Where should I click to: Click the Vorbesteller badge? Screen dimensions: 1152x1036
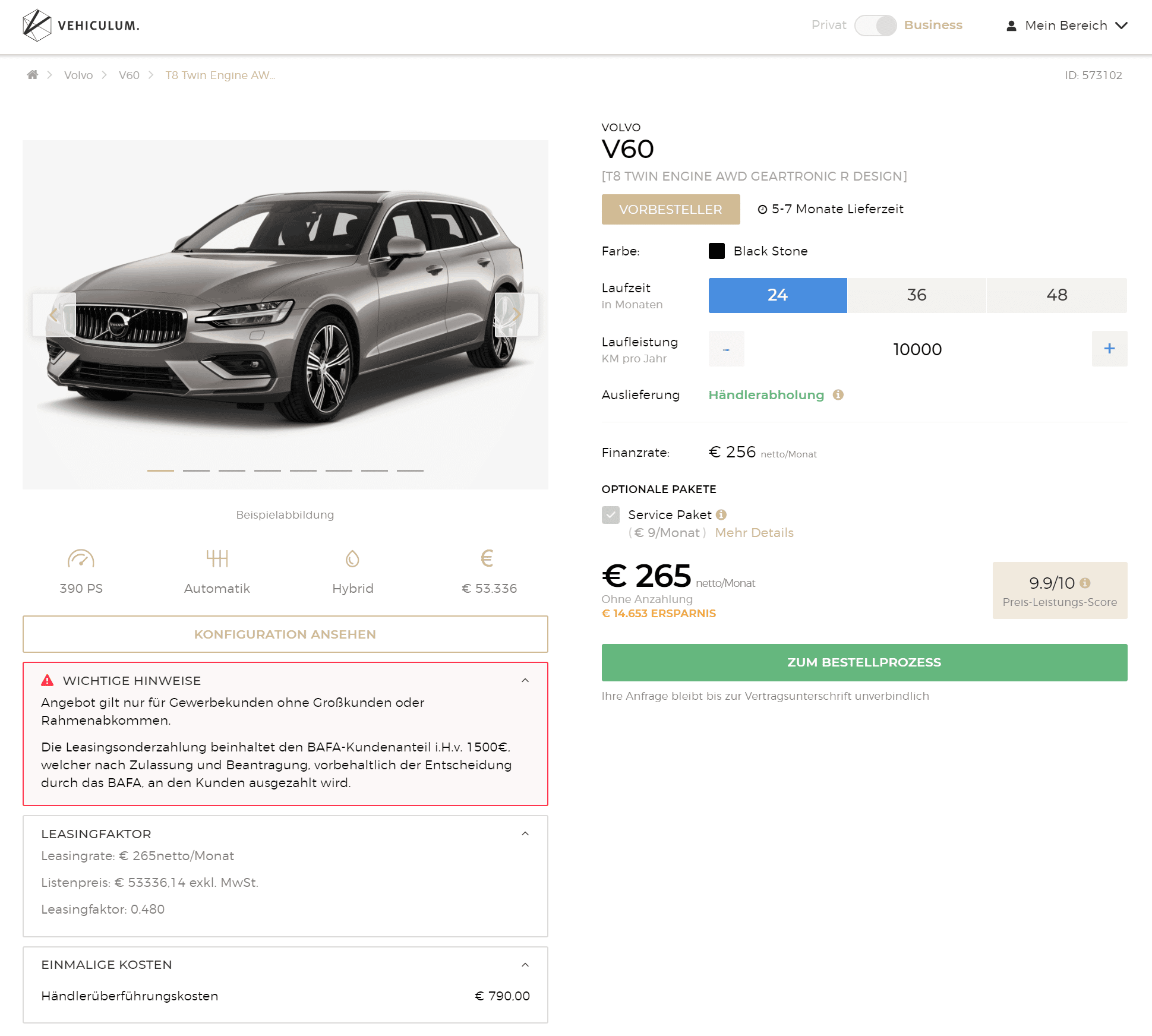671,209
